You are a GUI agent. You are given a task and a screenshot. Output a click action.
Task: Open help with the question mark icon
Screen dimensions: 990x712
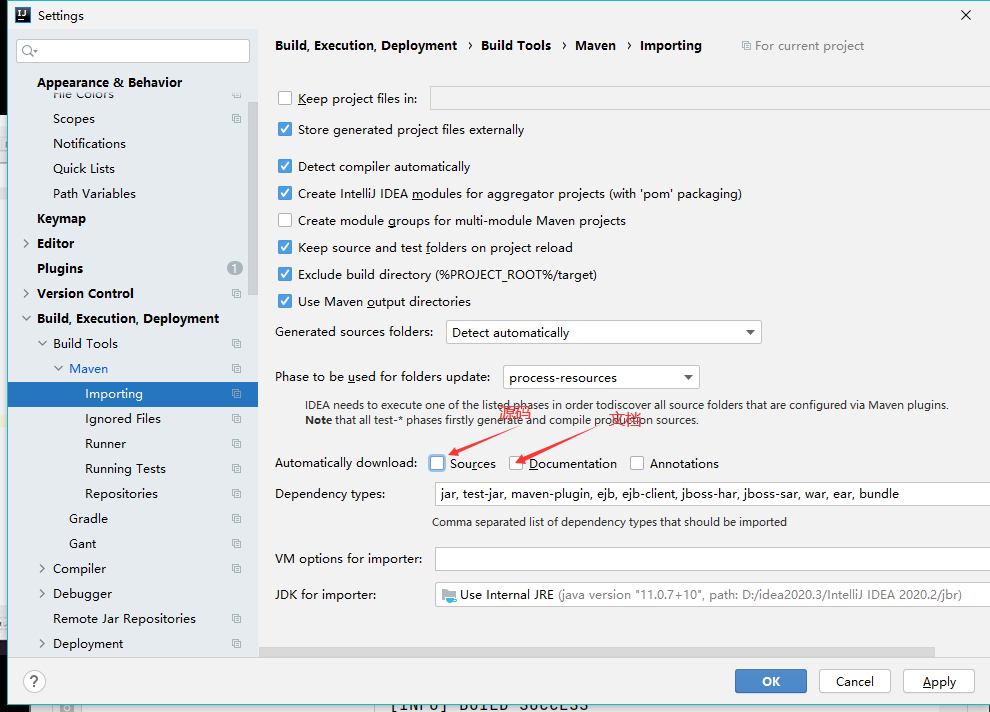pos(34,682)
